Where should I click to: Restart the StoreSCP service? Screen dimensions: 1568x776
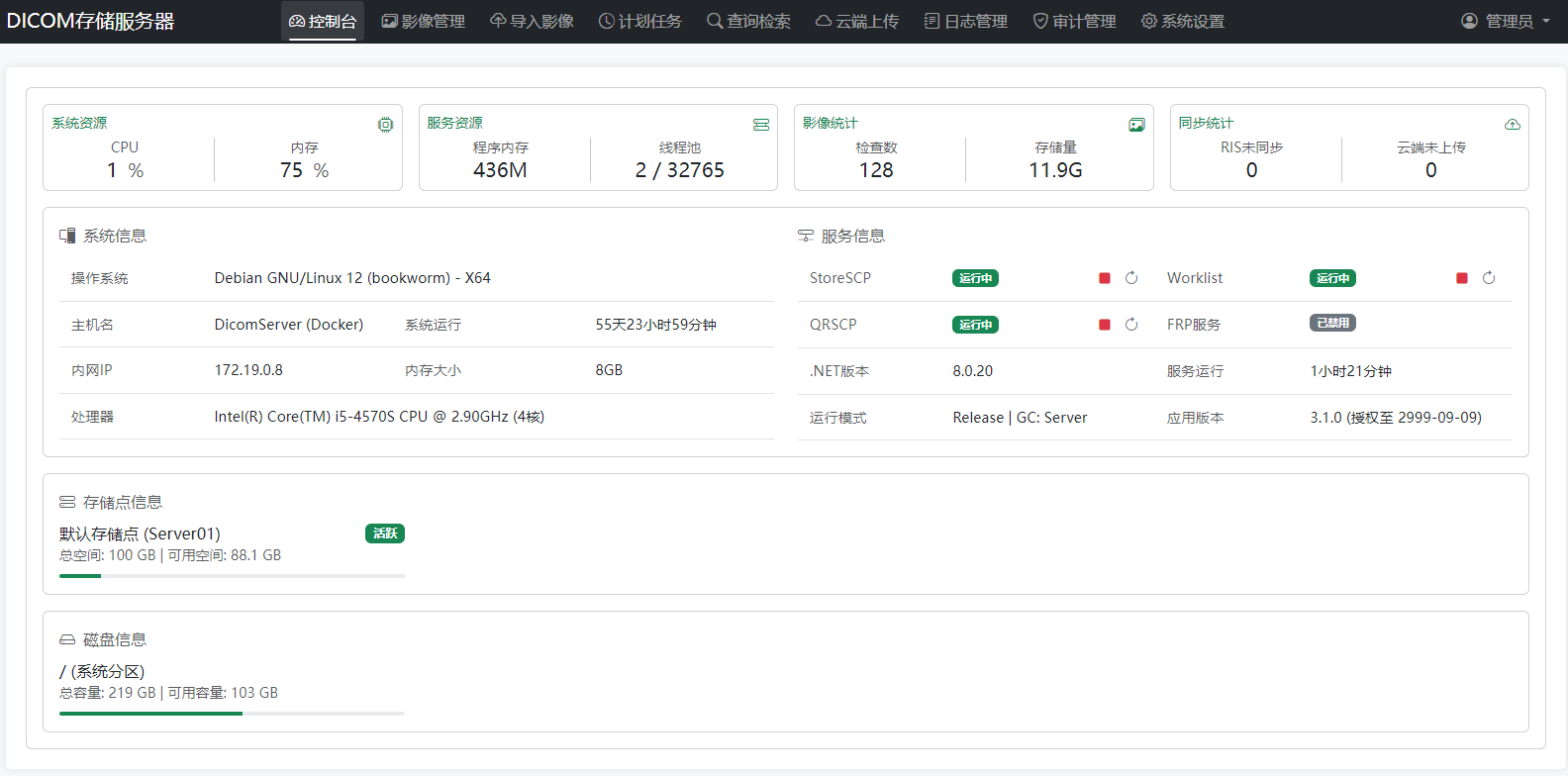pos(1131,278)
